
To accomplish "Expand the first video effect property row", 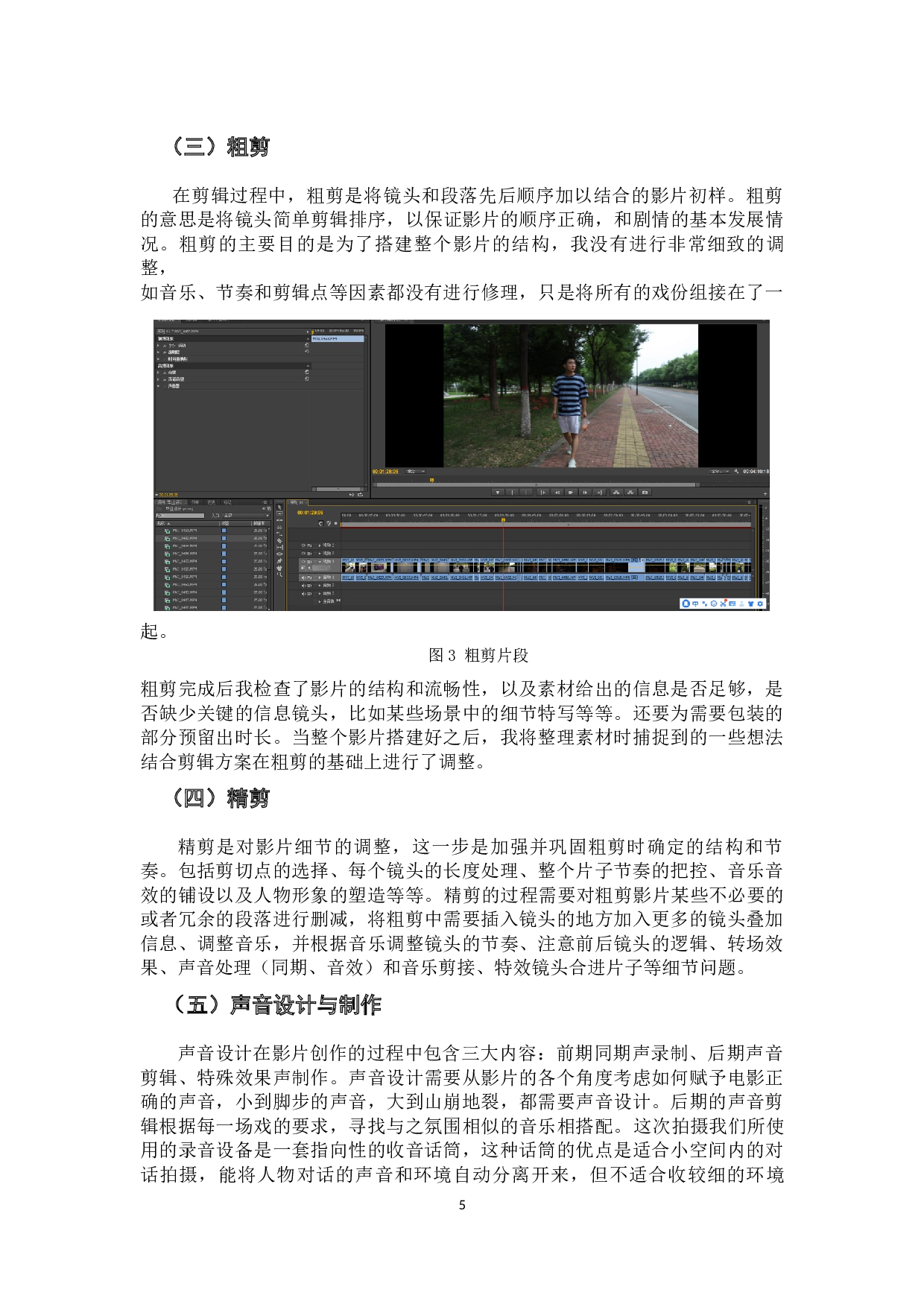I will click(x=158, y=346).
